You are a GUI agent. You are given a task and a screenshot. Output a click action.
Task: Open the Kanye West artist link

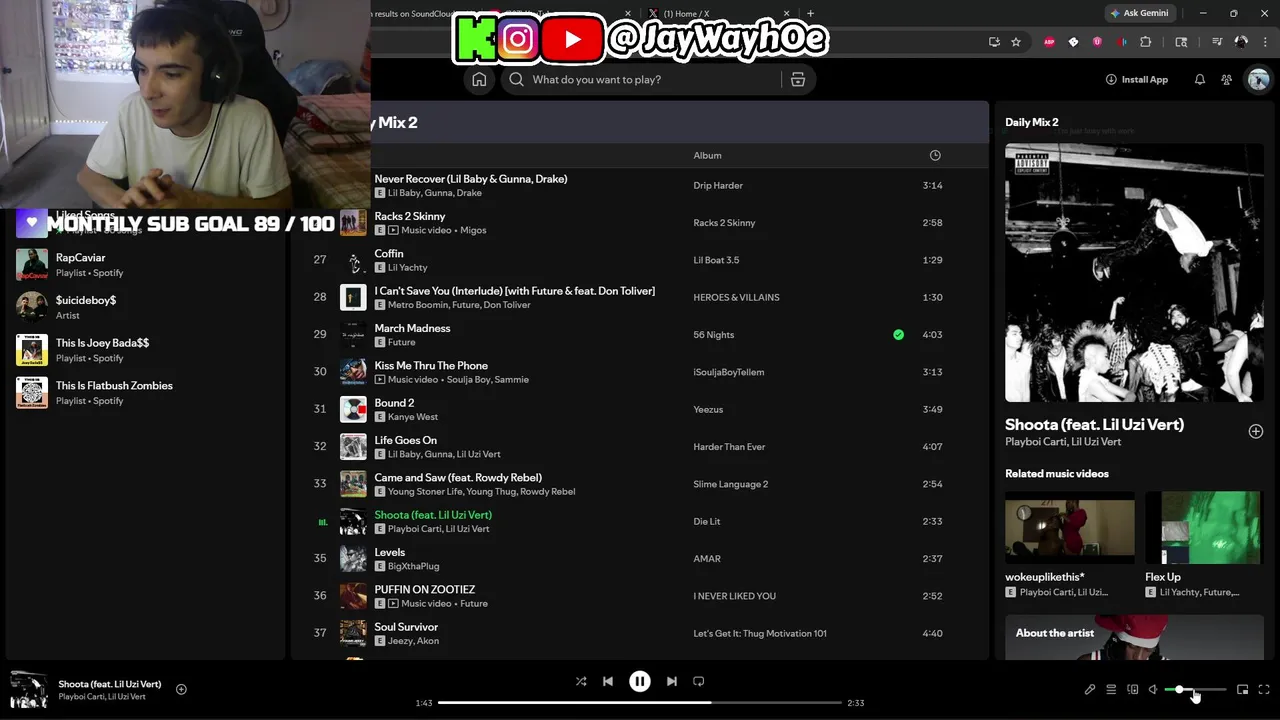(413, 417)
